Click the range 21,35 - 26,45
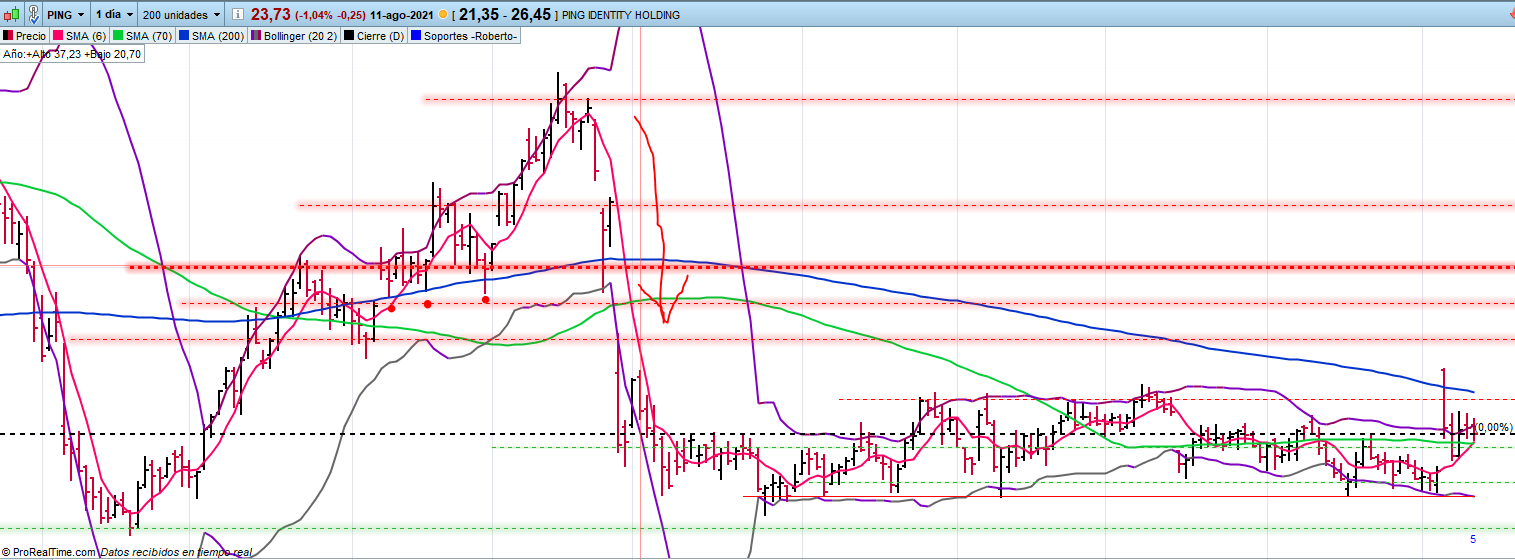This screenshot has height=560, width=1515. point(505,15)
